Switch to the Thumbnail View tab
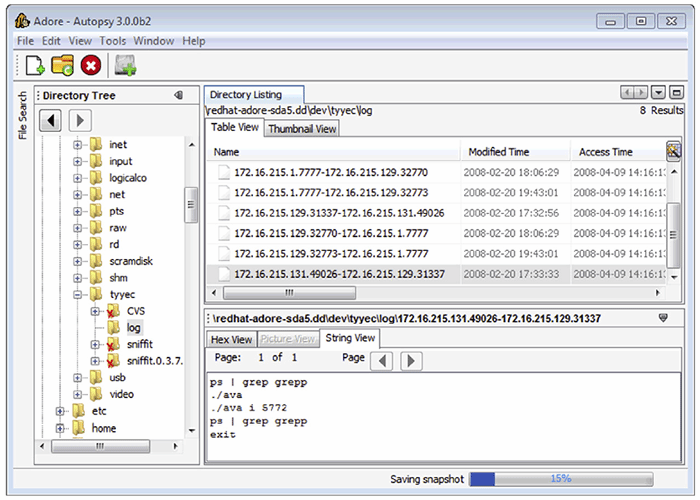This screenshot has width=700, height=500. pyautogui.click(x=301, y=128)
